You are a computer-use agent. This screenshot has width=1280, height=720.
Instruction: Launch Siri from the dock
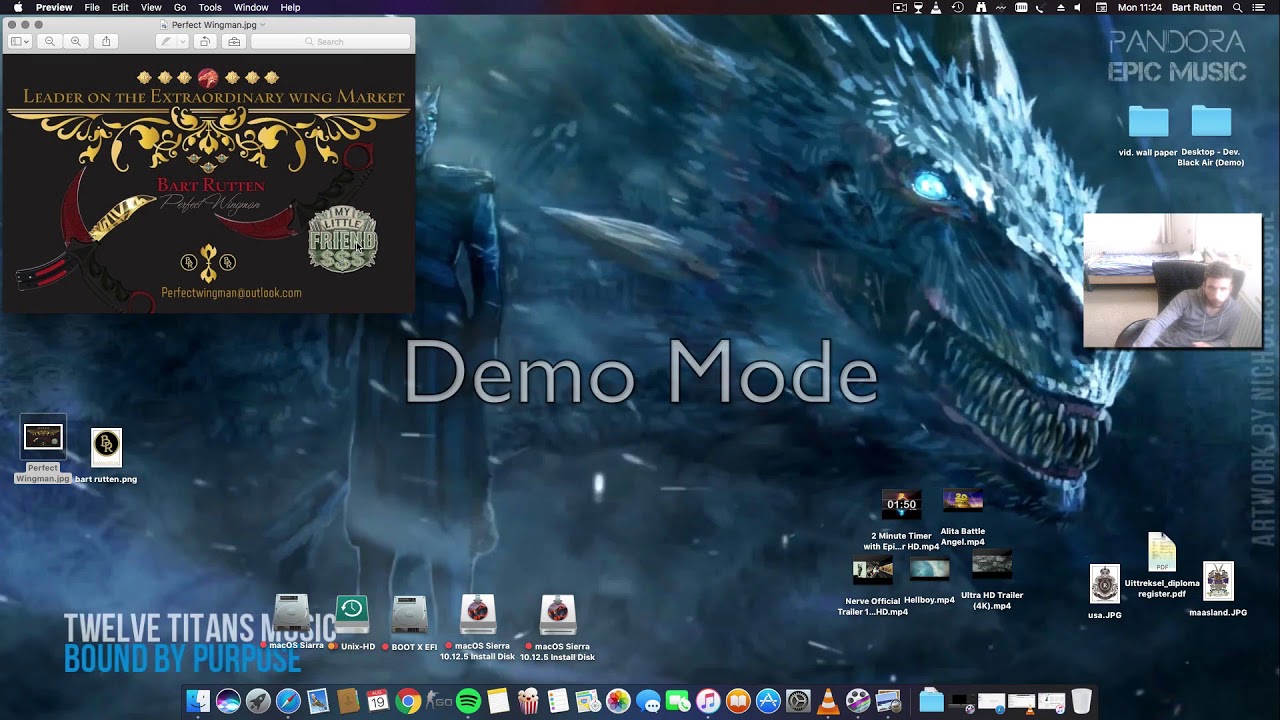tap(228, 702)
